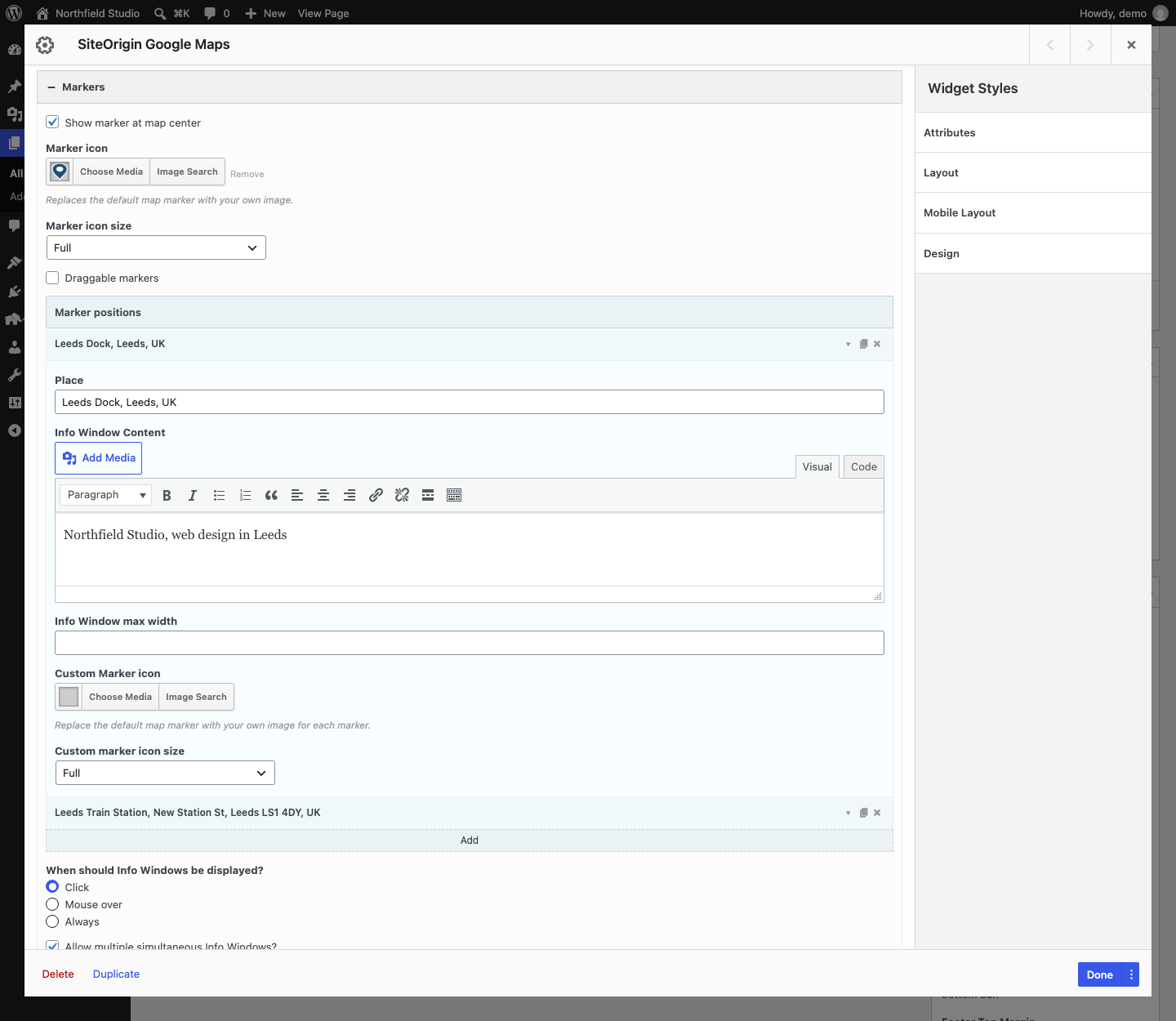
Task: Open more options beside Done button
Action: [x=1131, y=974]
